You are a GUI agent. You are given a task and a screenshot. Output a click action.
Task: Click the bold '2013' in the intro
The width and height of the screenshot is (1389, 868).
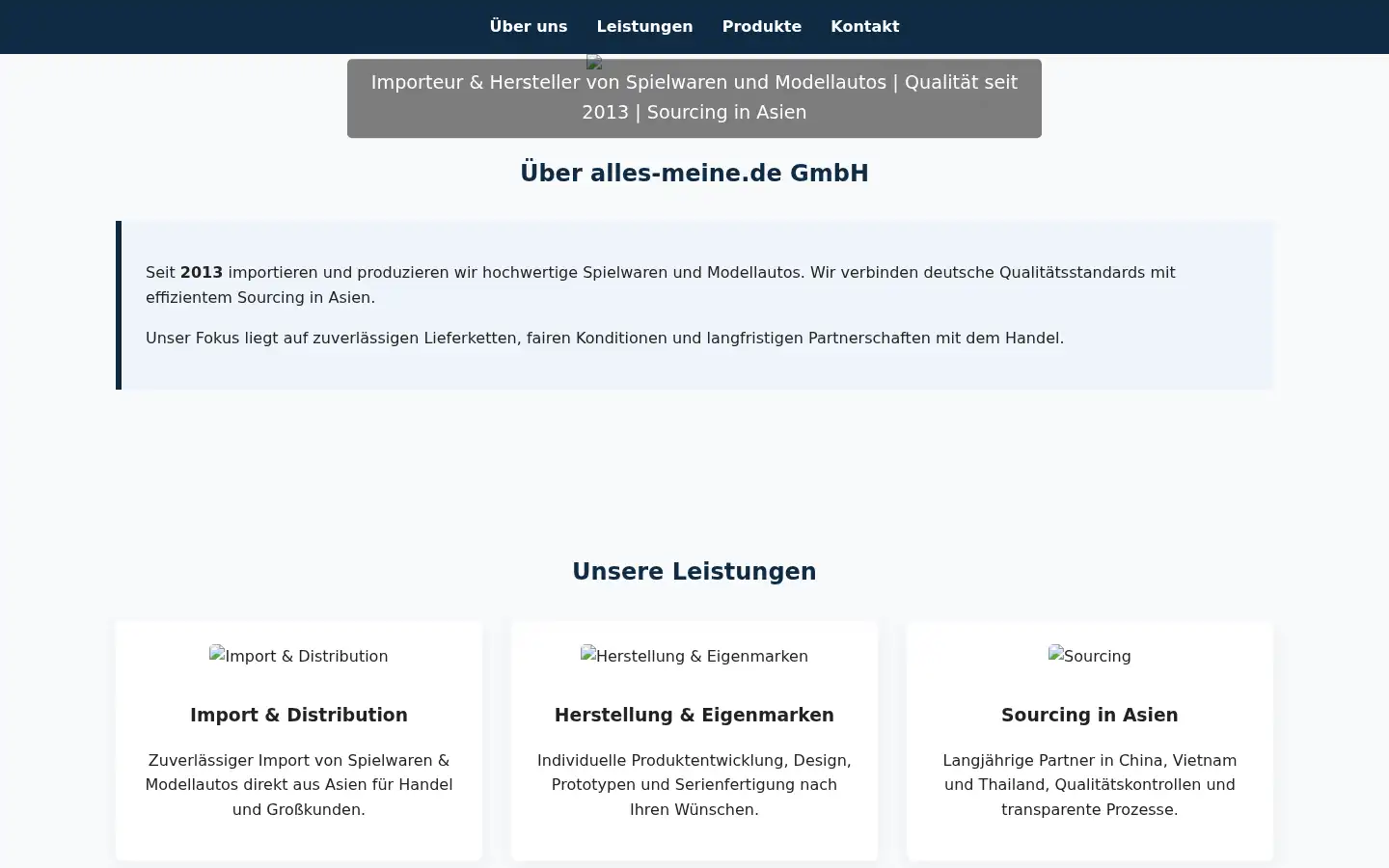click(202, 273)
